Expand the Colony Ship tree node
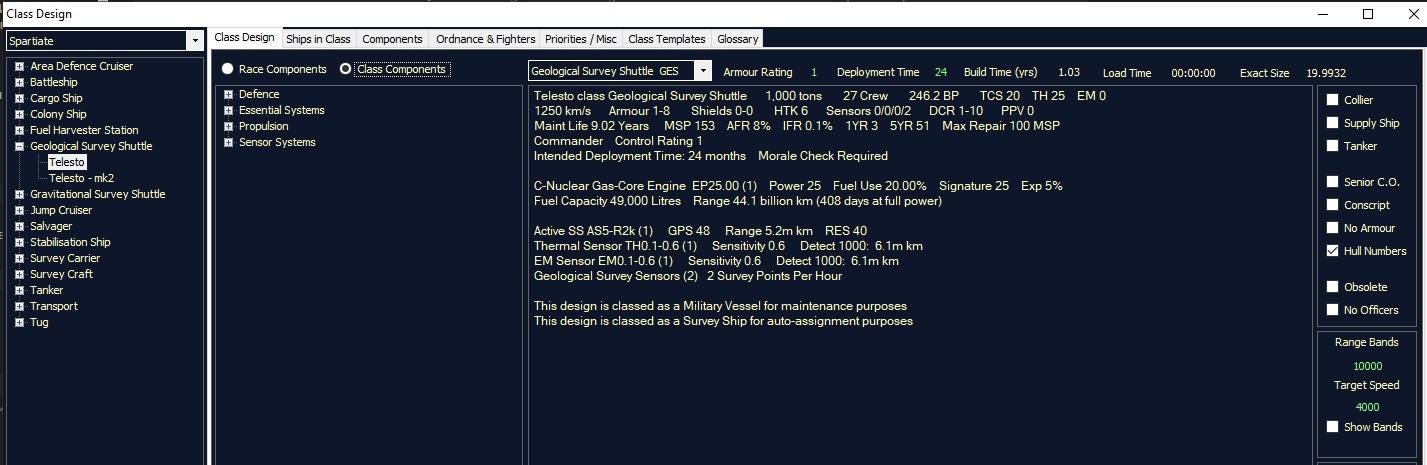The image size is (1427, 465). coord(19,114)
